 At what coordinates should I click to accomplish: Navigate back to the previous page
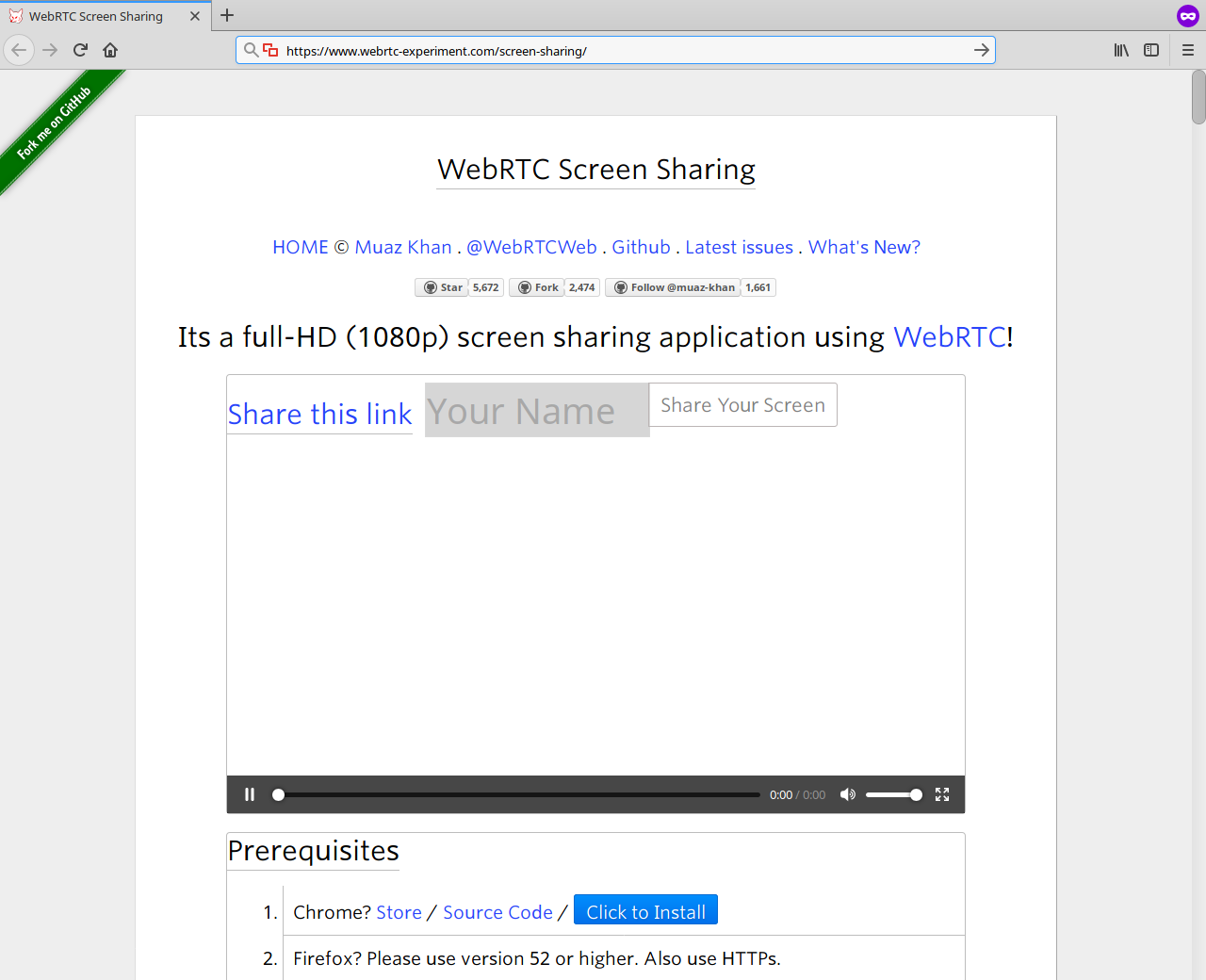(19, 50)
